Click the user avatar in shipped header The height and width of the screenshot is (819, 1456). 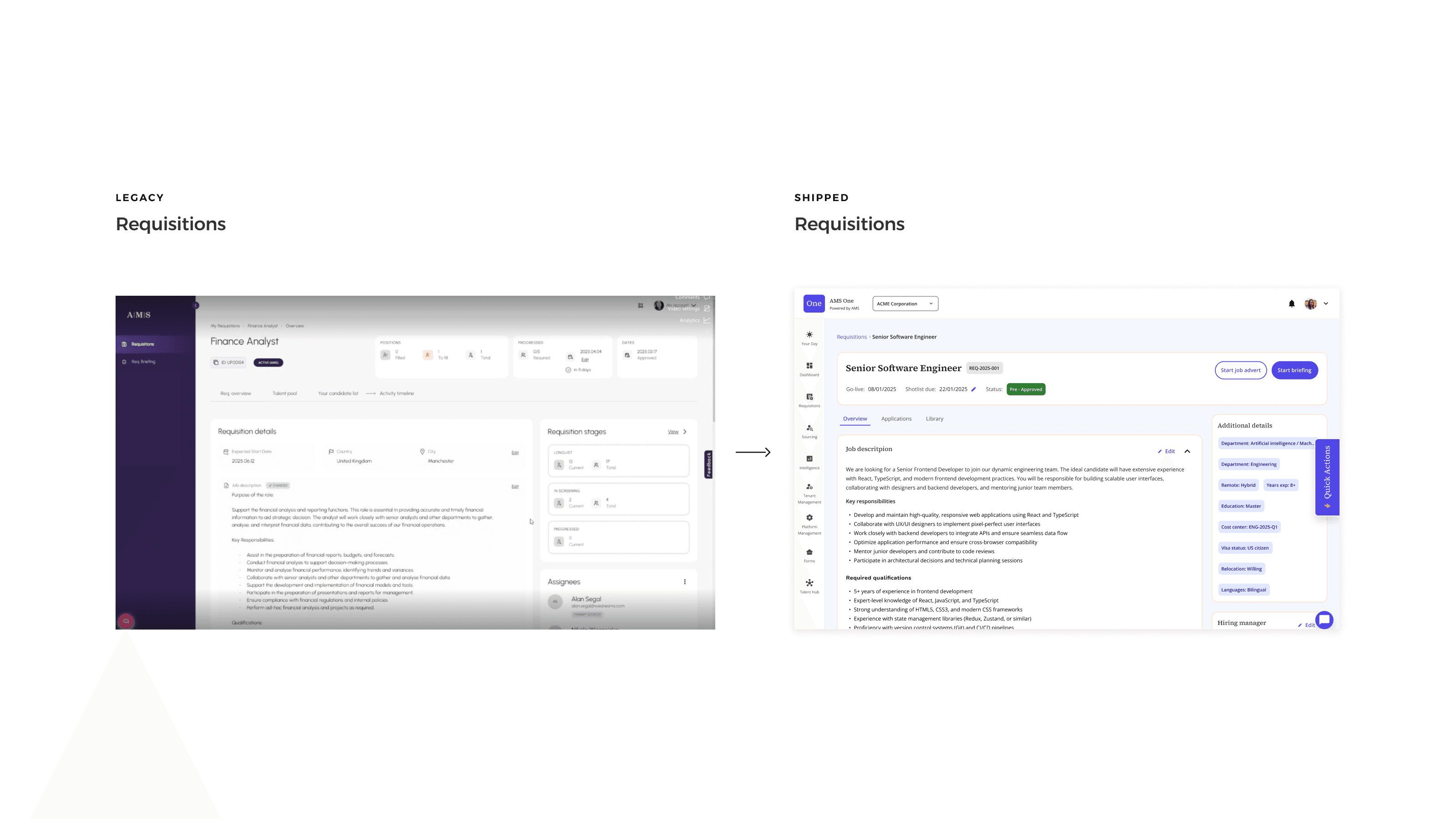(x=1310, y=303)
